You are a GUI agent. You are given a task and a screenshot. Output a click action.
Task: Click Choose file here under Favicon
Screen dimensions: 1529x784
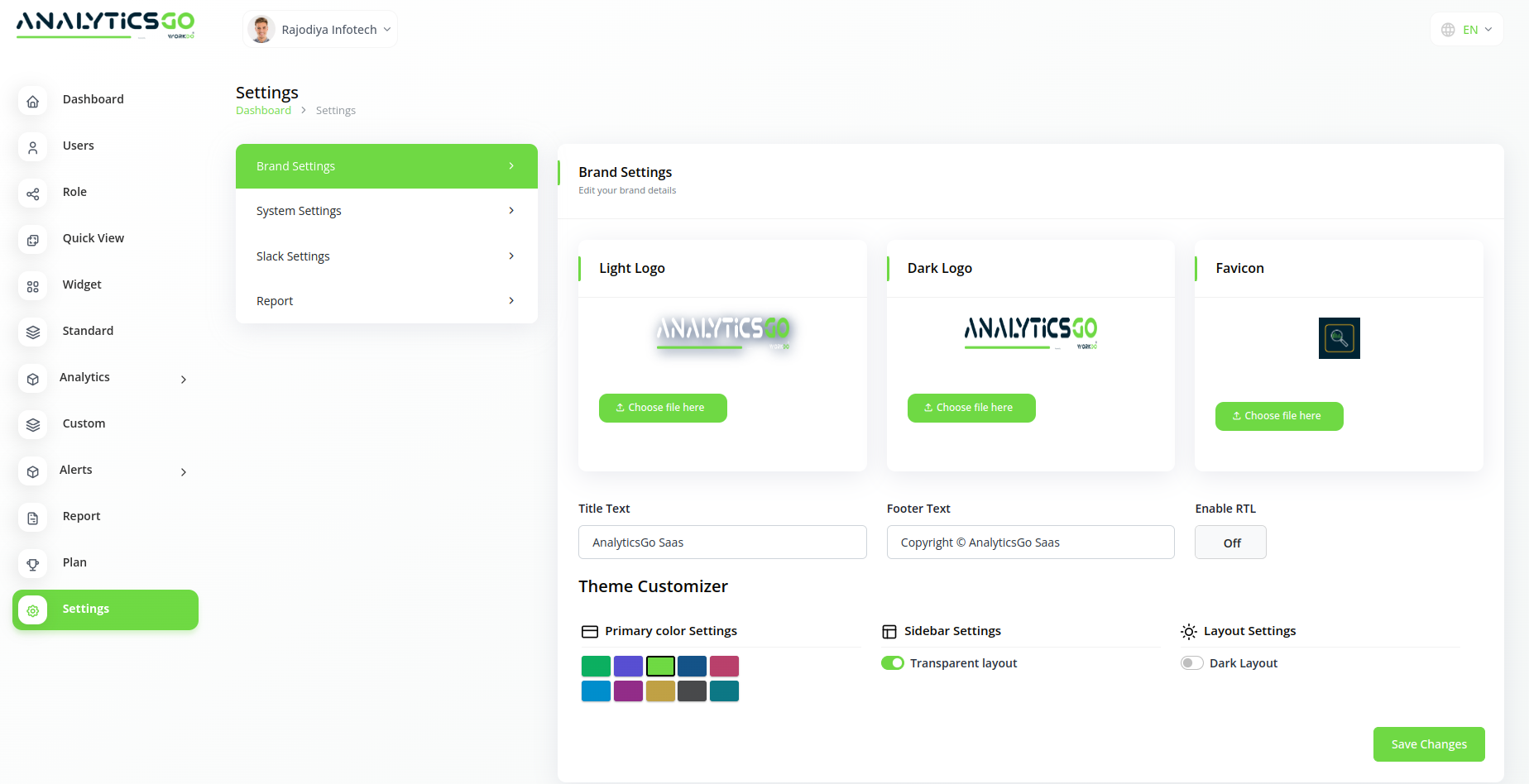click(x=1278, y=416)
